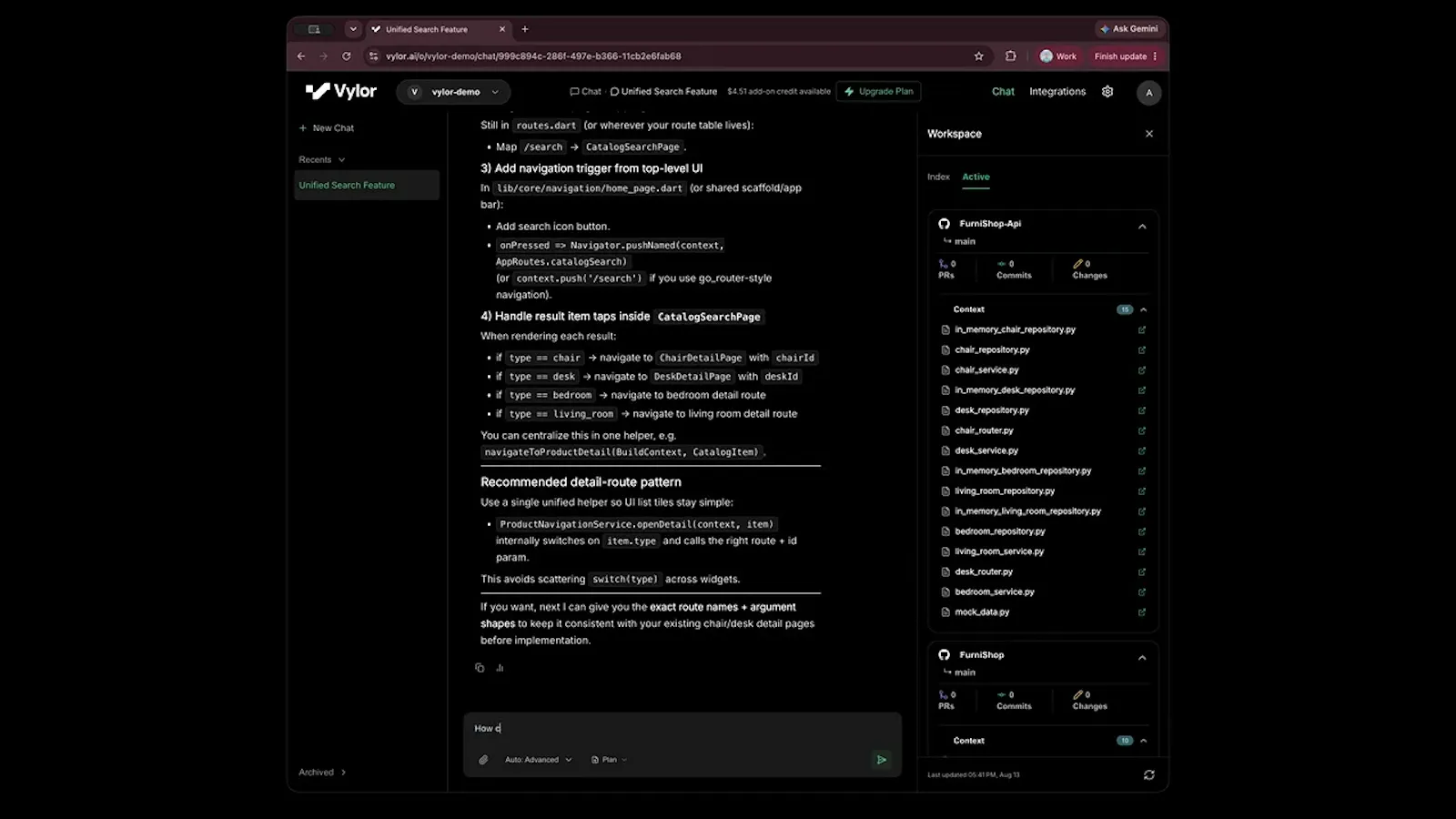Open desk_router.py external link icon
1456x819 pixels.
[x=1142, y=572]
